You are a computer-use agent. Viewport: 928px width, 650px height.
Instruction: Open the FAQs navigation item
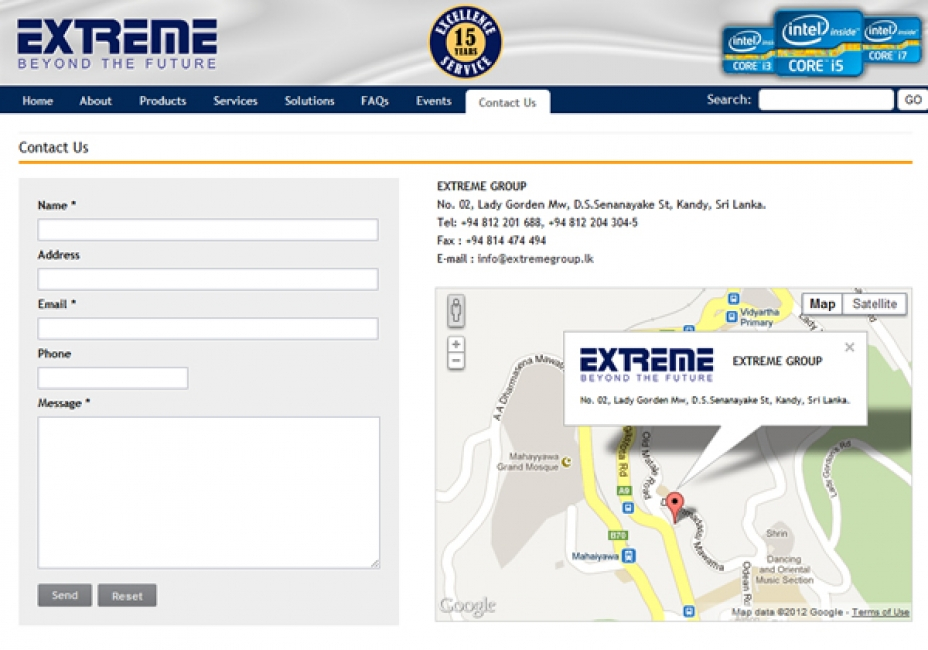tap(375, 101)
